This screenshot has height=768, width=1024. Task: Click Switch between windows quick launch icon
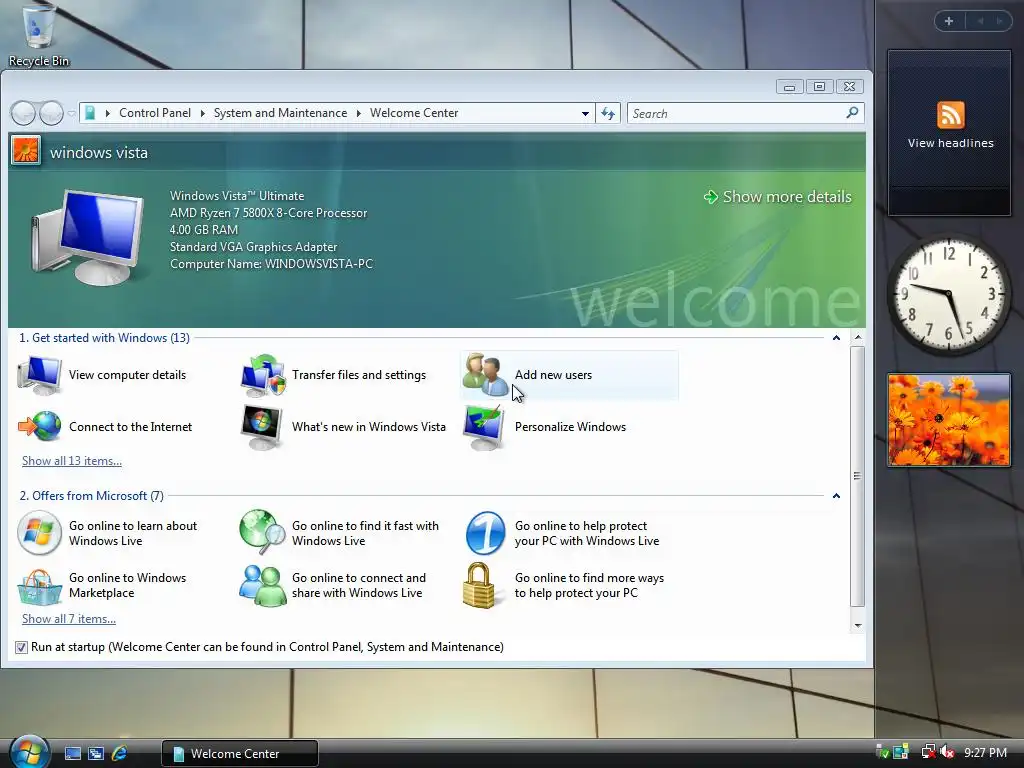tap(96, 754)
